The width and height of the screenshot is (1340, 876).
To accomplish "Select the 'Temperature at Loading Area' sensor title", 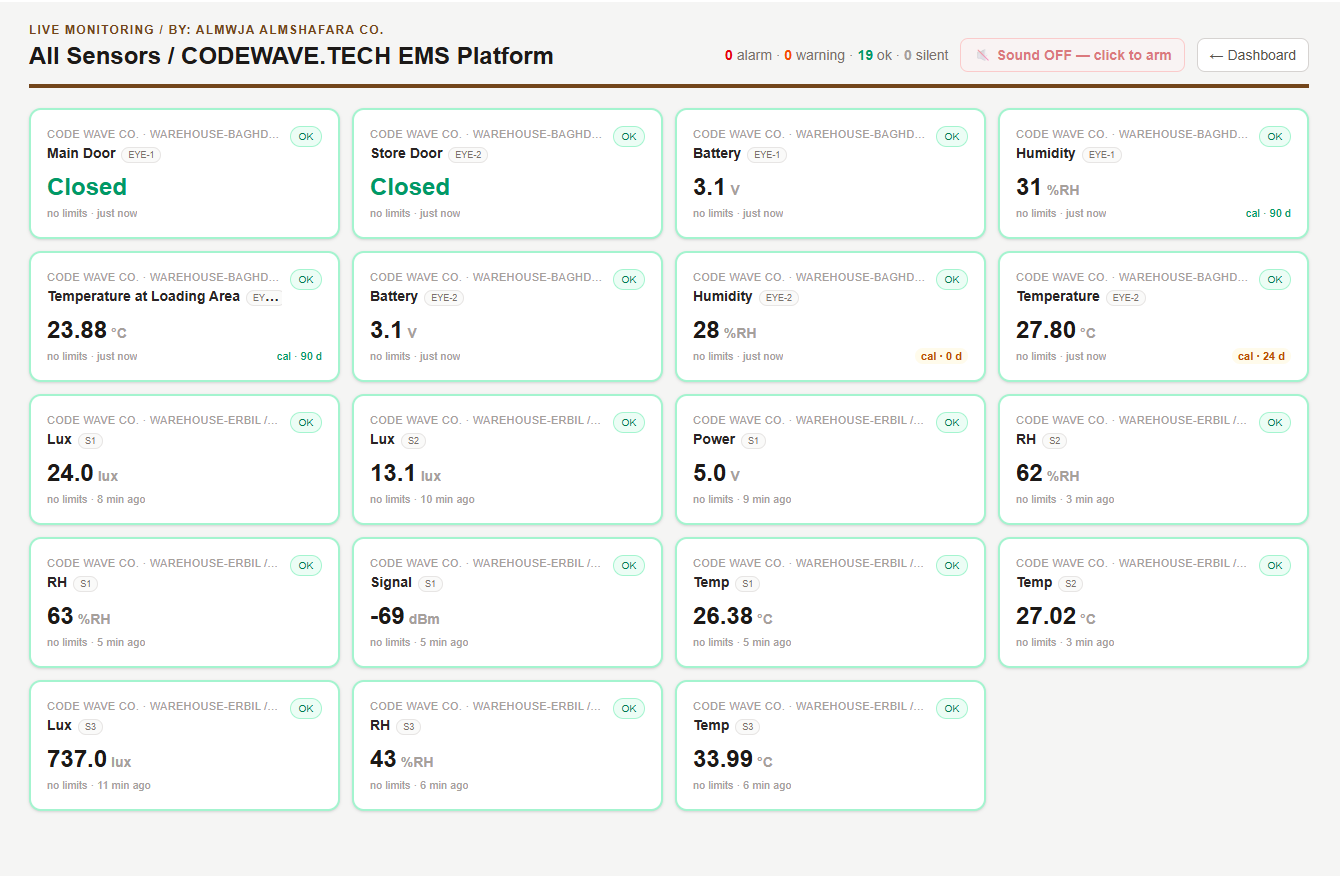I will 143,296.
